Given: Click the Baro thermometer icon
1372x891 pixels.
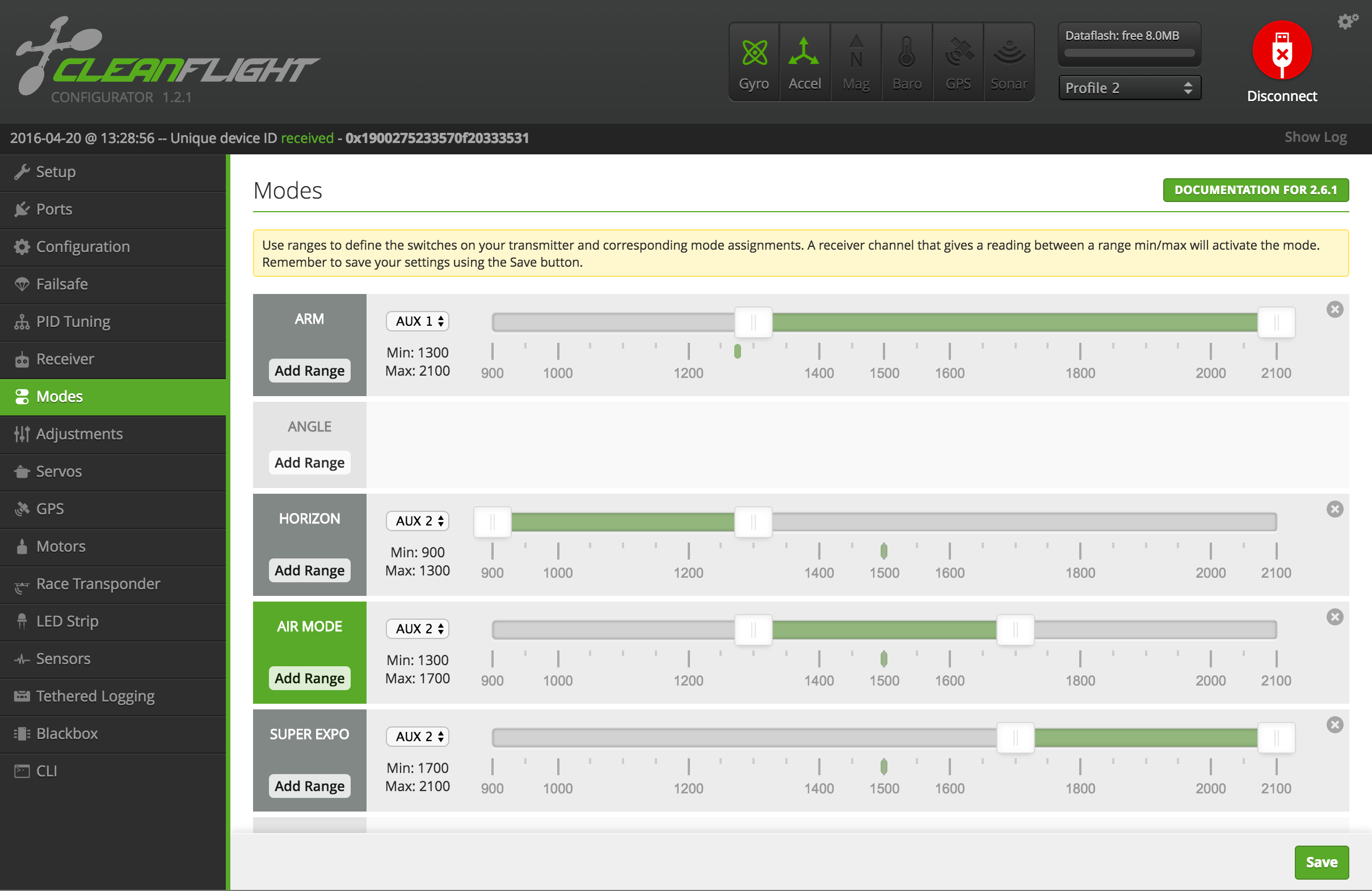Looking at the screenshot, I should [907, 53].
